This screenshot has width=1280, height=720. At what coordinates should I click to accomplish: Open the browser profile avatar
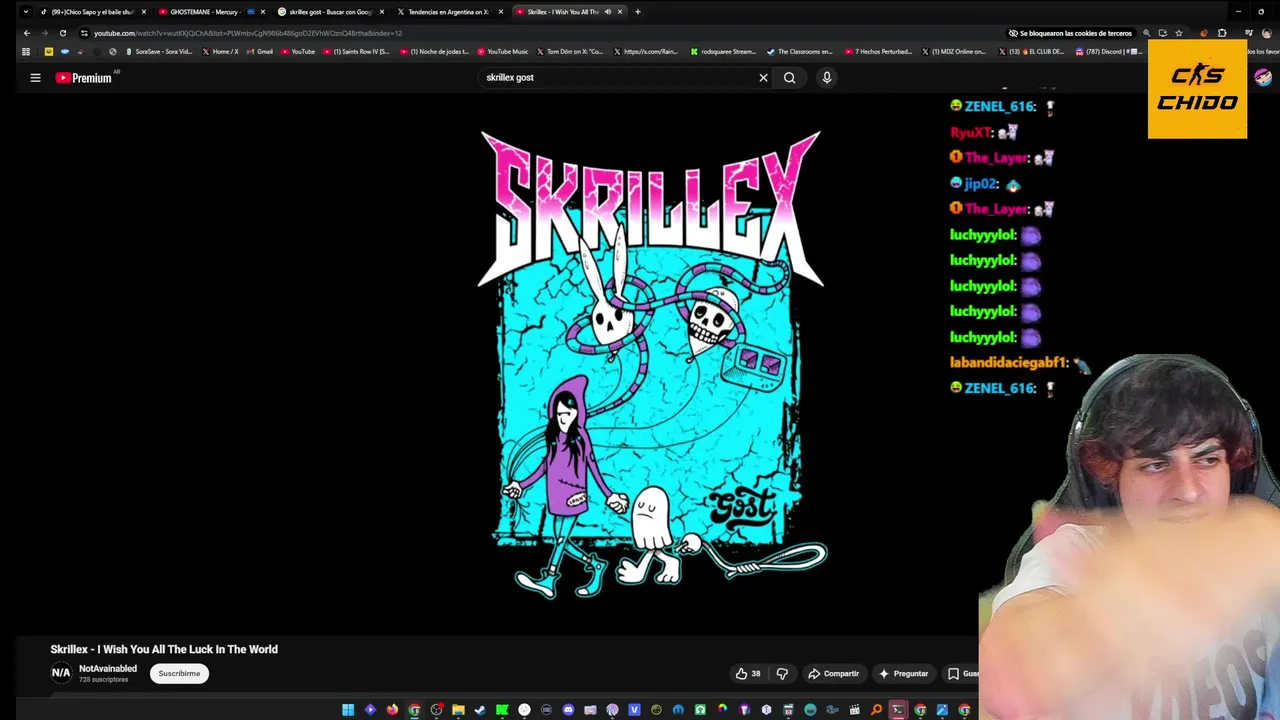pos(1266,33)
